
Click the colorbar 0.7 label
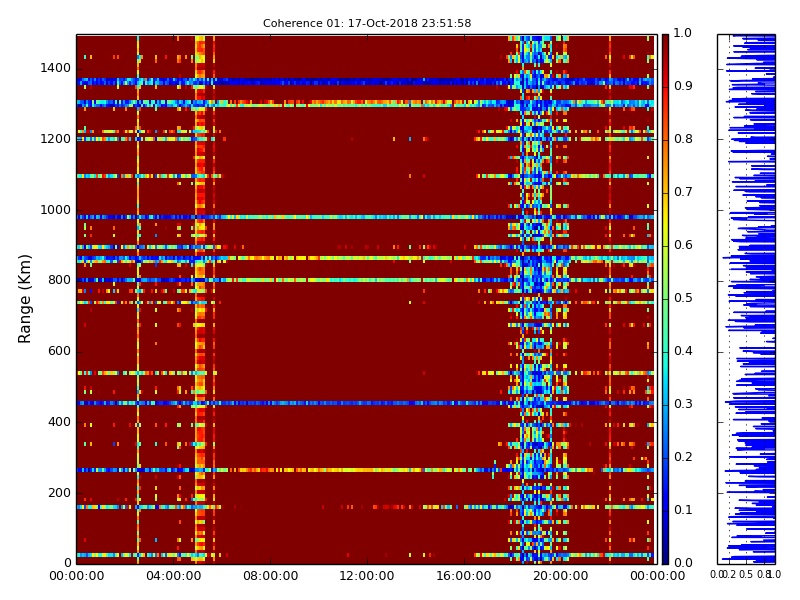pyautogui.click(x=683, y=192)
